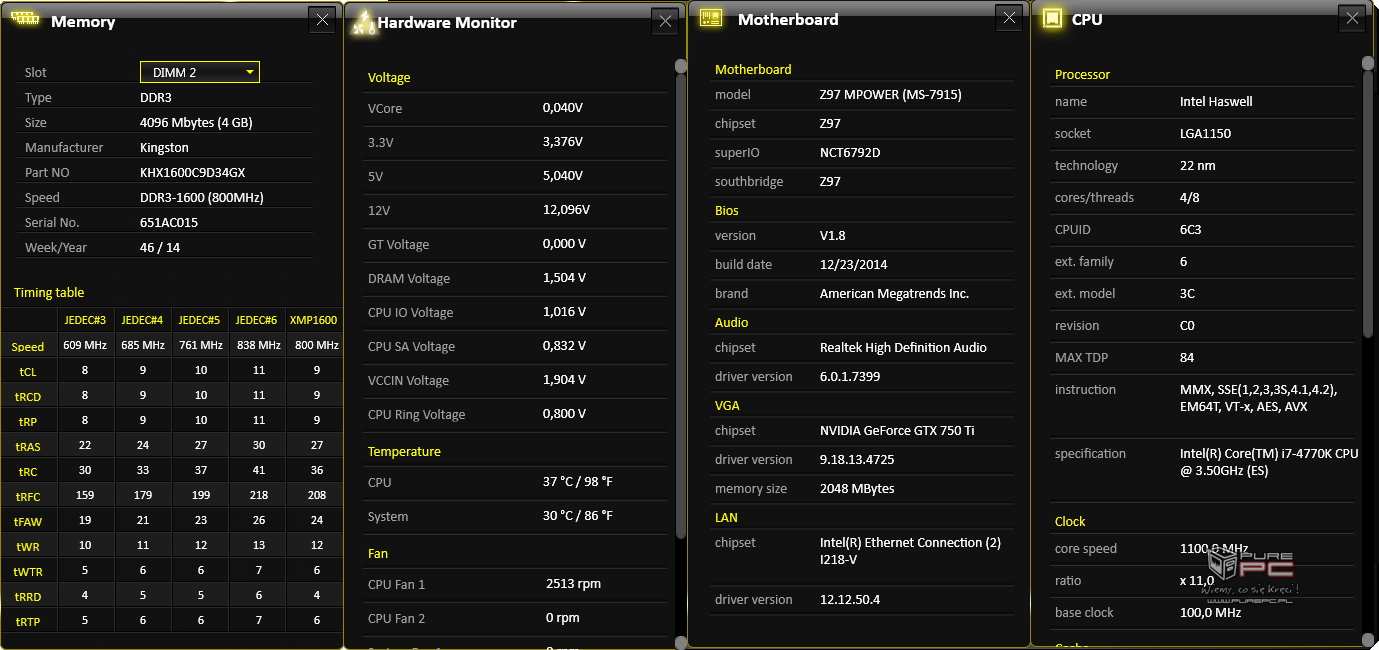Screen dimensions: 1379x650
Task: Select the 12V reading "12,096V"
Action: [x=566, y=209]
